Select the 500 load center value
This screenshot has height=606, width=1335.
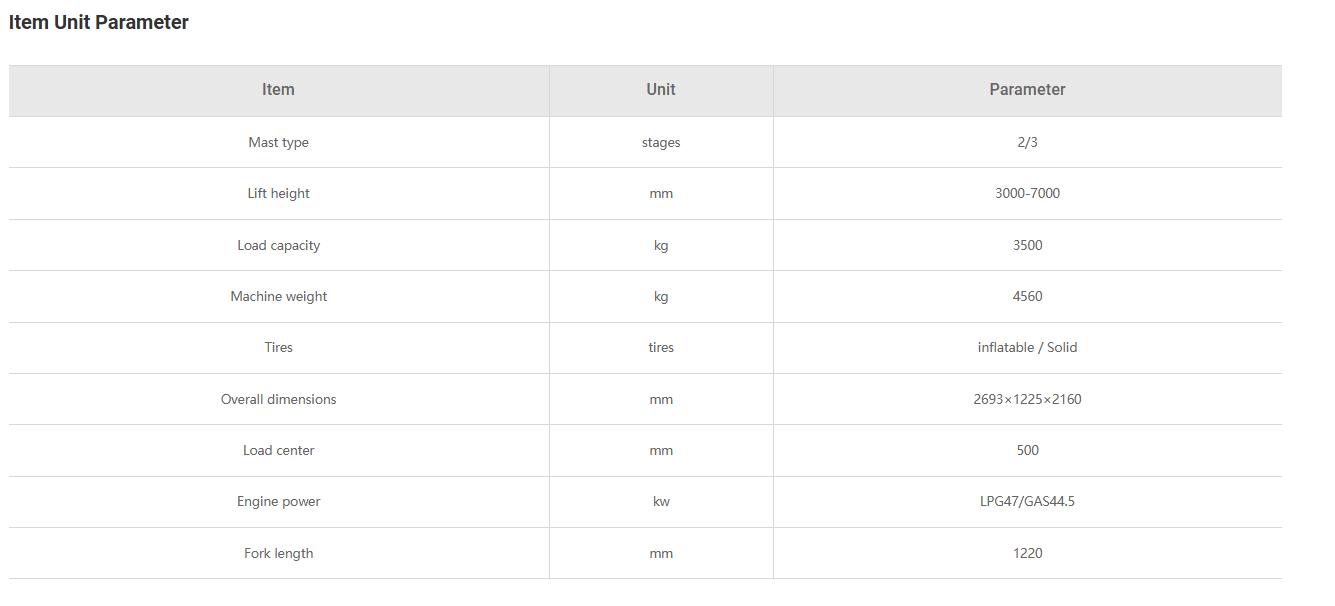coord(1027,450)
